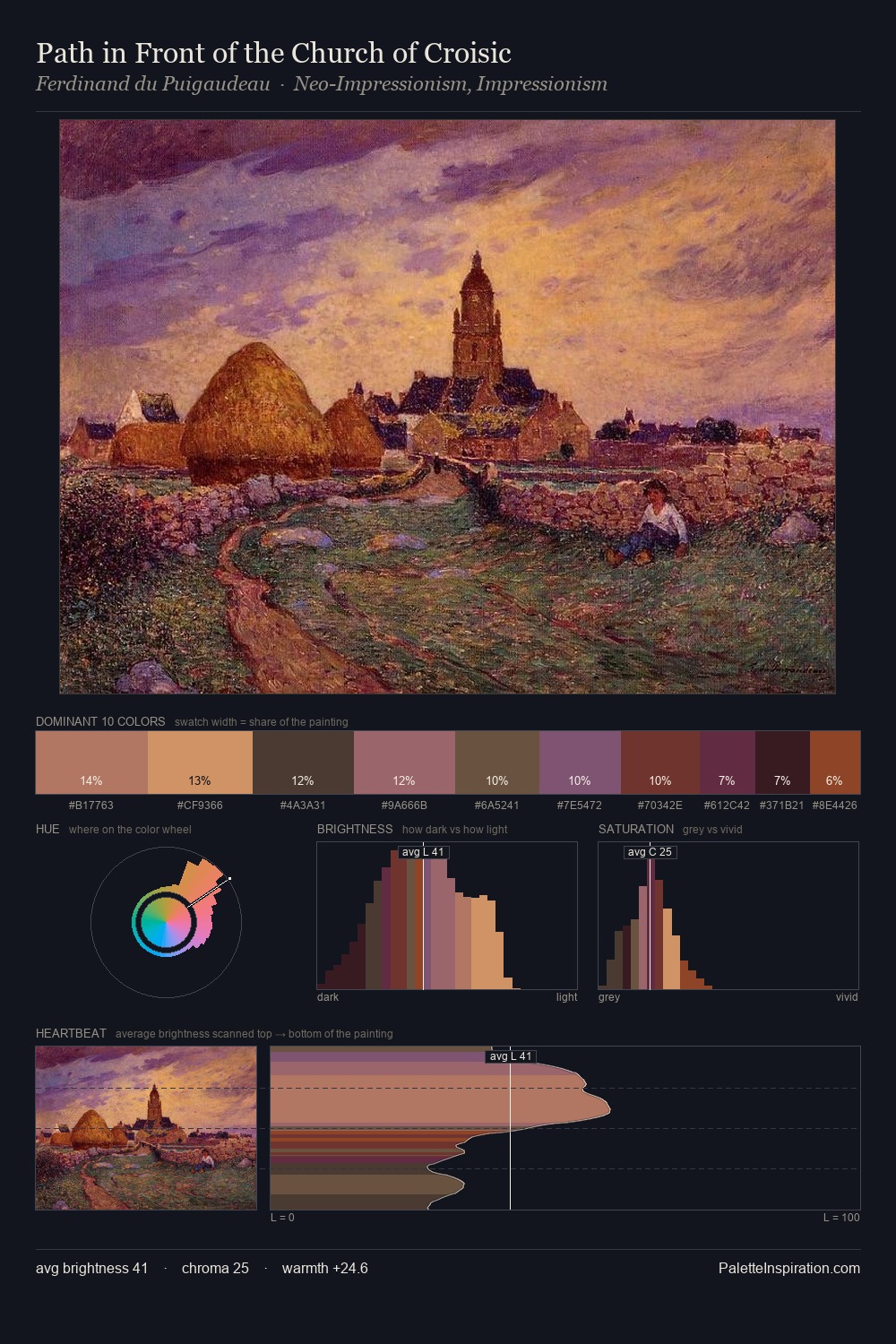Viewport: 896px width, 1344px height.
Task: Click the artist name Ferdinand du Puigaudeau
Action: (153, 84)
